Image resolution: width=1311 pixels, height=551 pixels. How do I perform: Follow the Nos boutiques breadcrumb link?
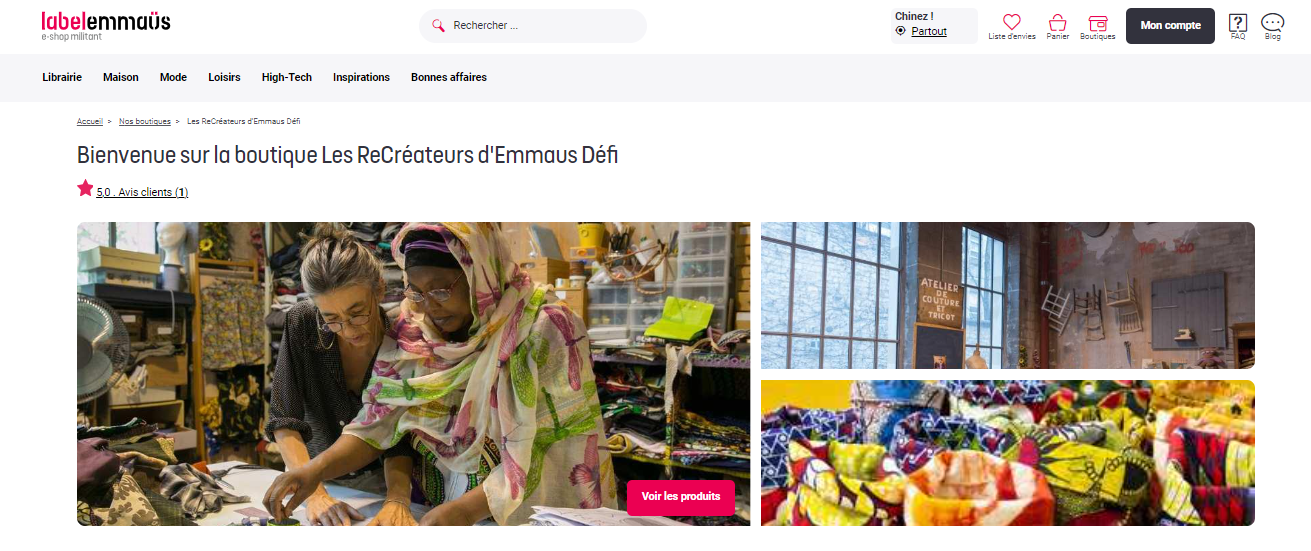[145, 121]
